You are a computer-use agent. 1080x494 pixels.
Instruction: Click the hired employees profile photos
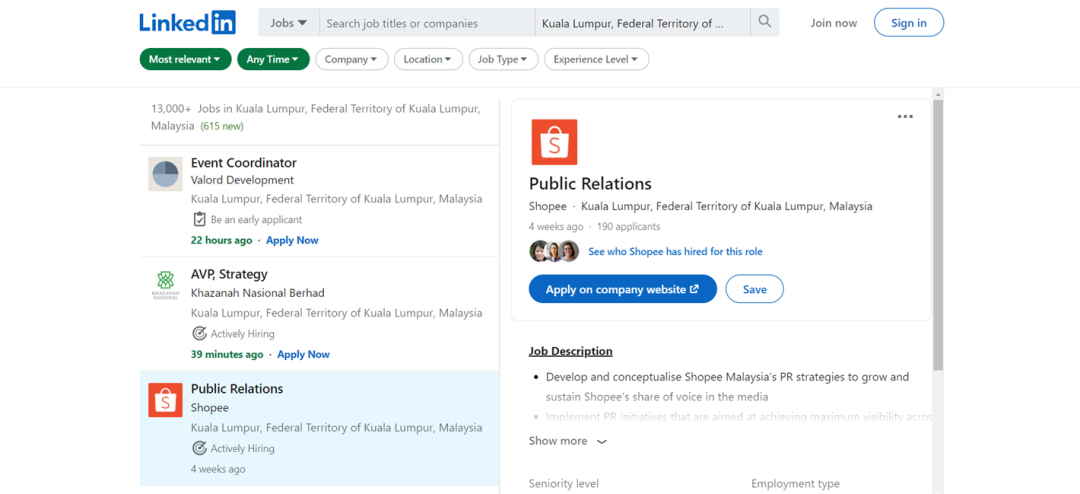pyautogui.click(x=554, y=252)
